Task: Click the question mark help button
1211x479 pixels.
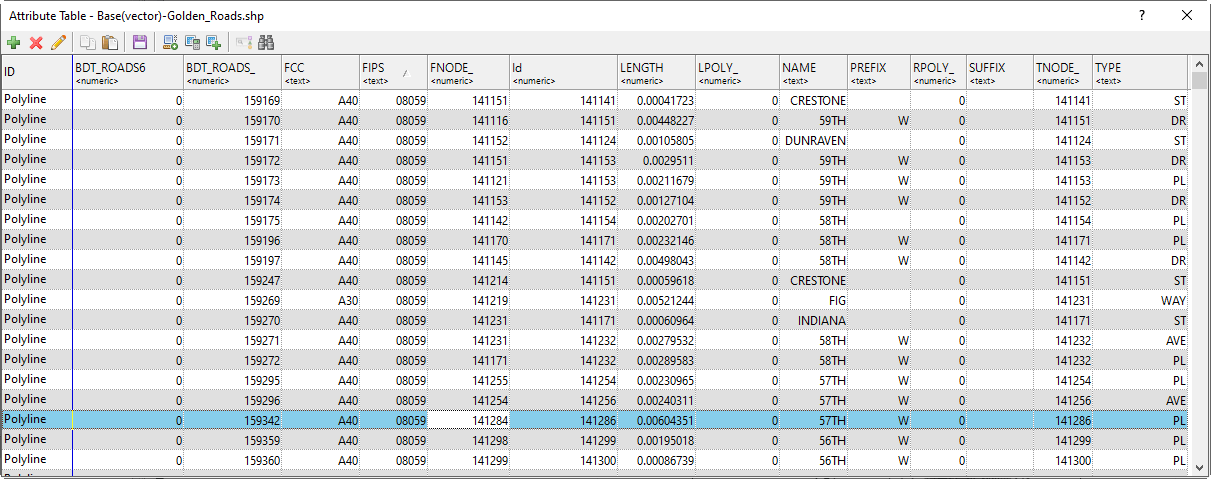Action: (x=1142, y=16)
